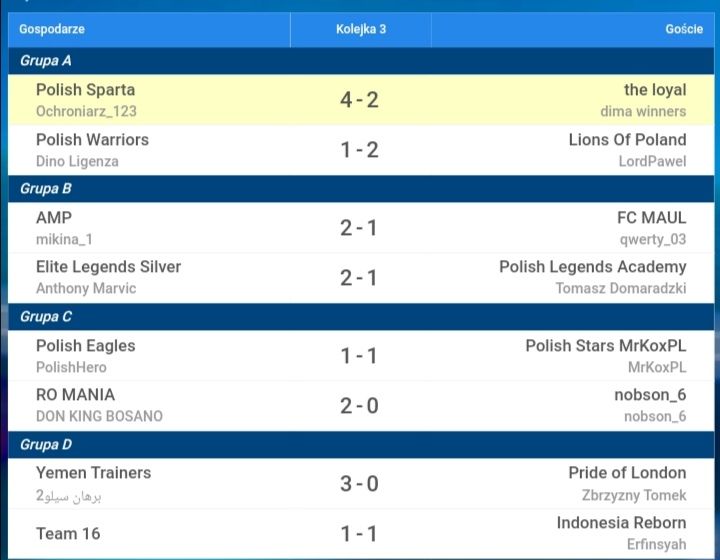Click the Kolejka 3 column header

coord(361,29)
